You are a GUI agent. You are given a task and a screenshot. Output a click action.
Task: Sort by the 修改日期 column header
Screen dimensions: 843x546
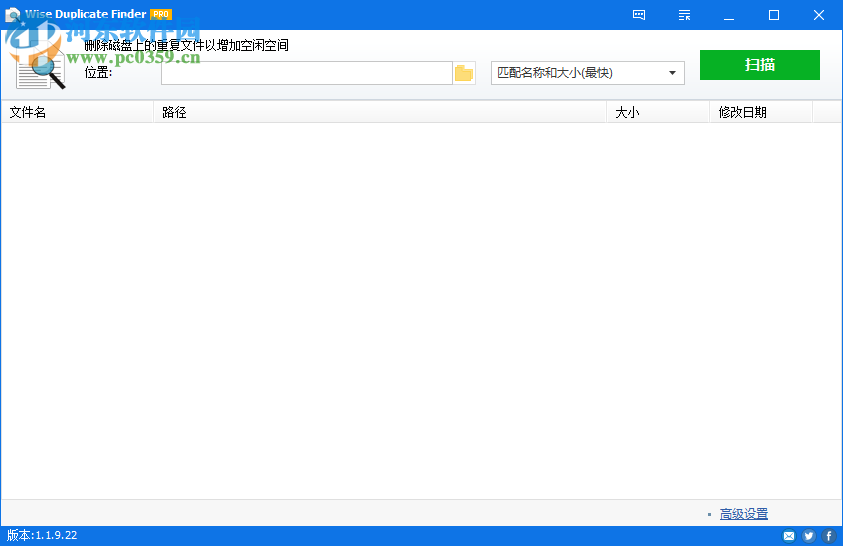761,112
